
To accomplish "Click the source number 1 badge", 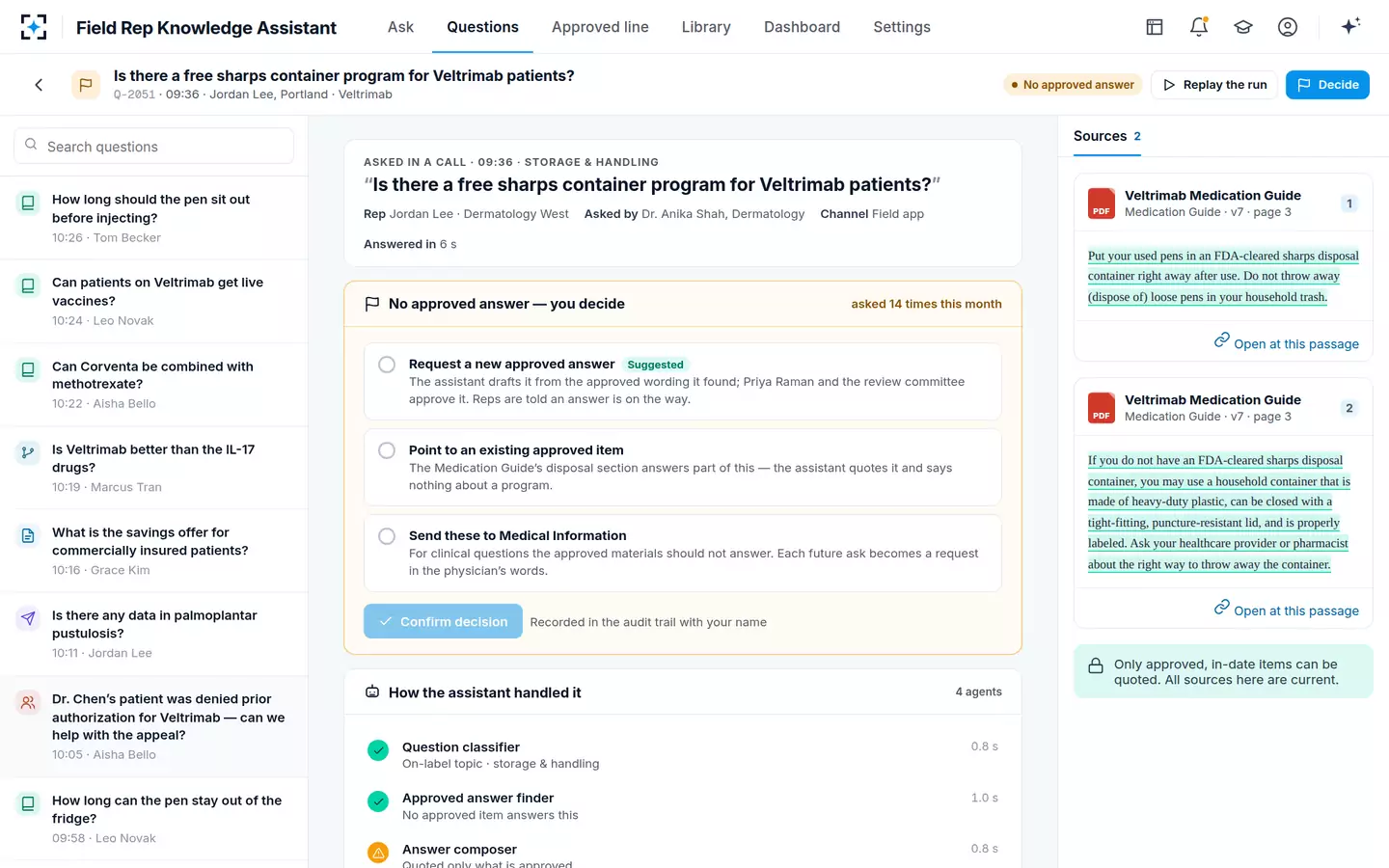I will pos(1349,203).
